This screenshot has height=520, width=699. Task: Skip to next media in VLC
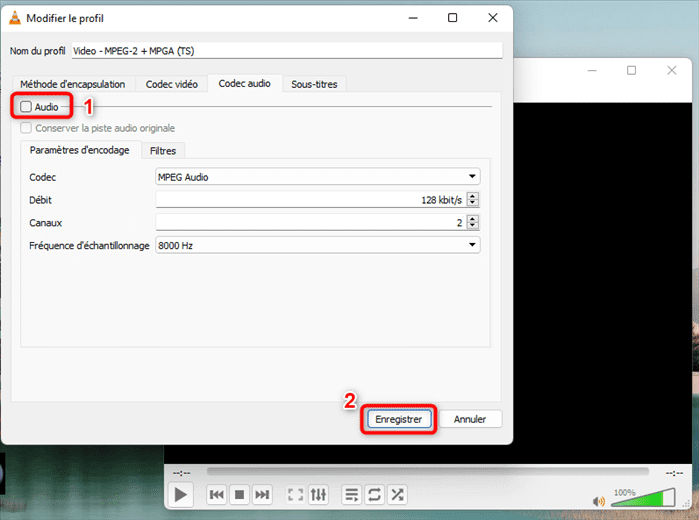[x=262, y=495]
